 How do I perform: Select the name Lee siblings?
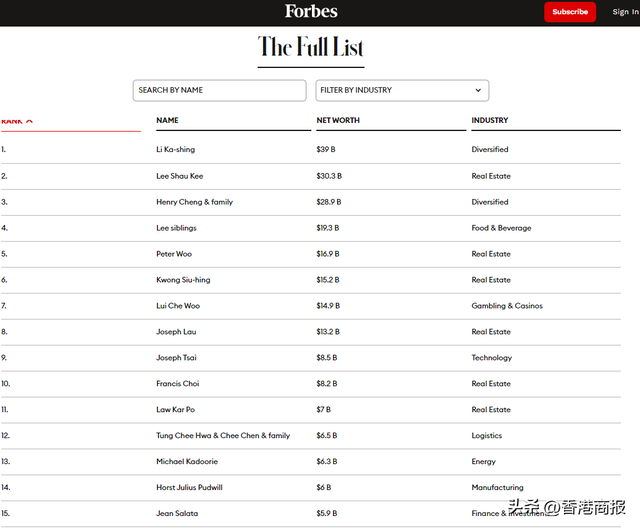(176, 228)
